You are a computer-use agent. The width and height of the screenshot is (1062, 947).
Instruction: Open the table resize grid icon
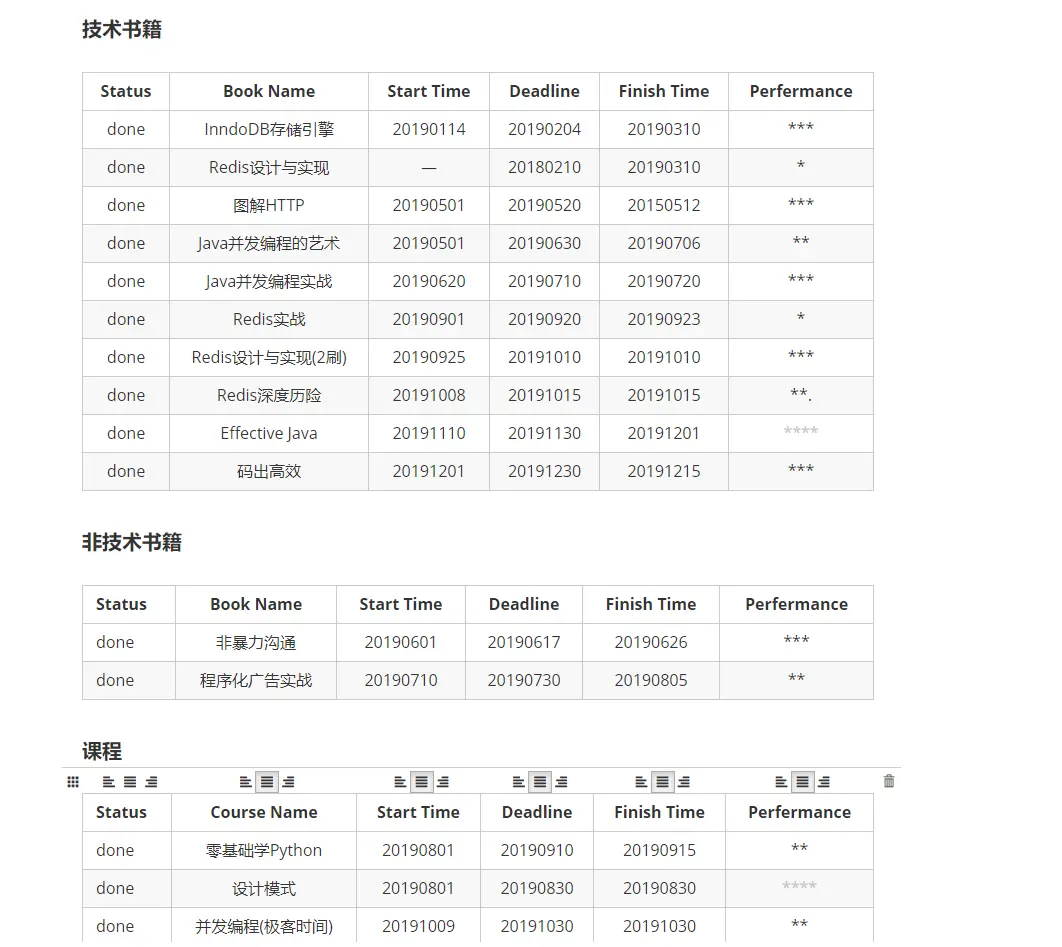(73, 782)
